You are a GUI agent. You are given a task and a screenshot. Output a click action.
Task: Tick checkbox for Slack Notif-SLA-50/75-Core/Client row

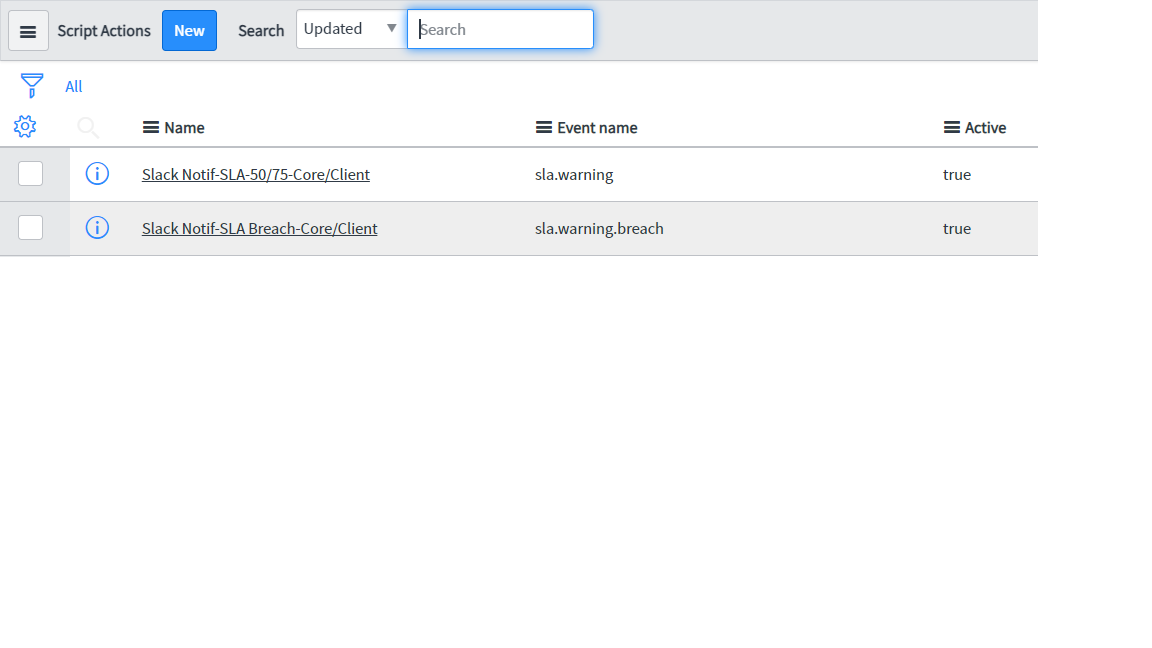(x=30, y=174)
